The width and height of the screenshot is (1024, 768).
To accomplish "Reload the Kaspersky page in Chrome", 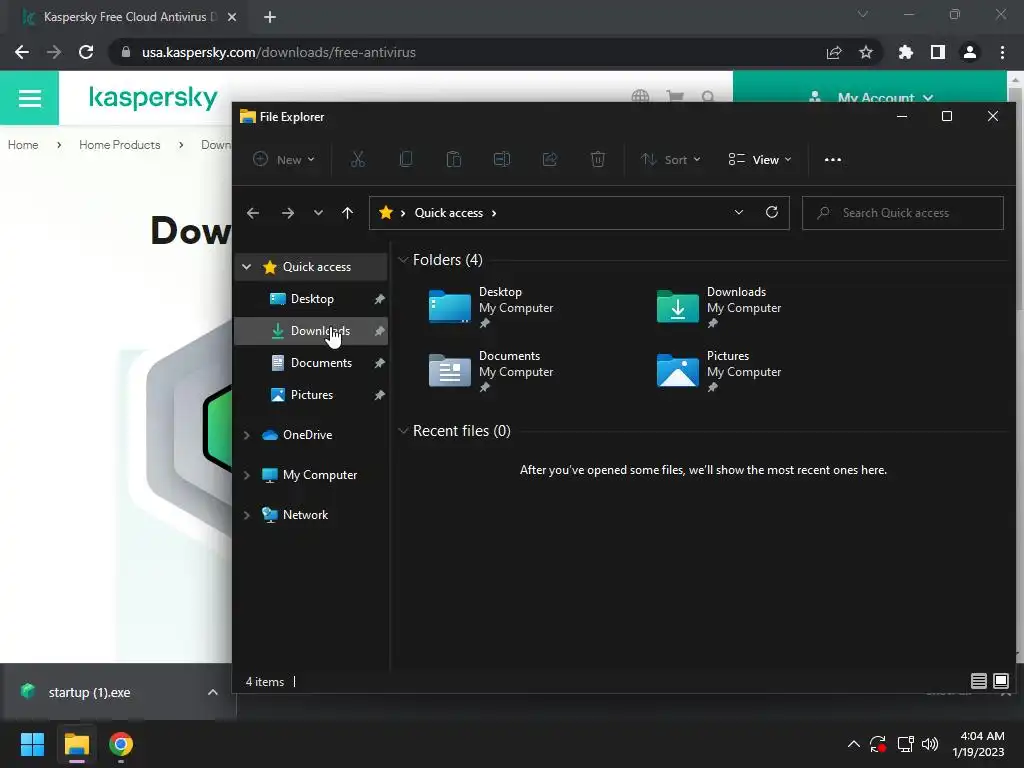I will click(86, 52).
